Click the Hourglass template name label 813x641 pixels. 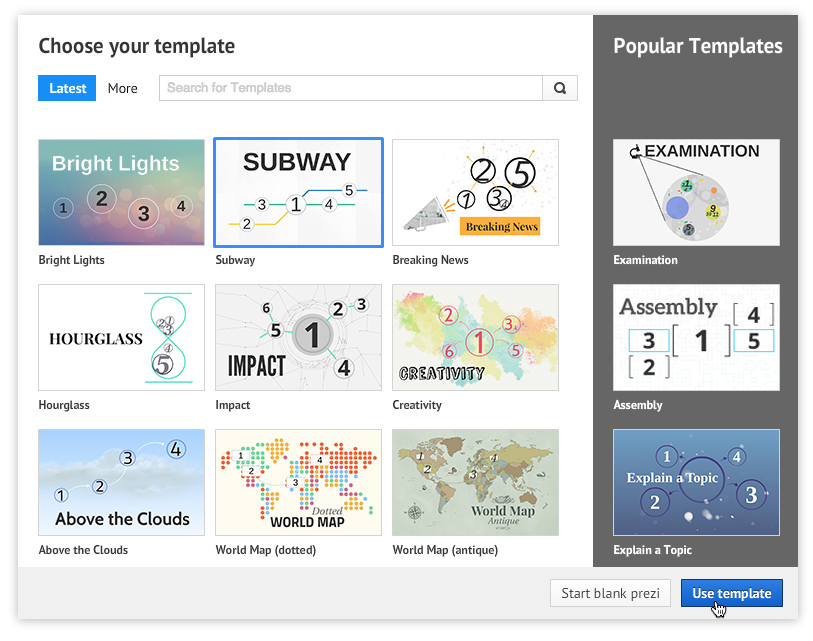(64, 405)
